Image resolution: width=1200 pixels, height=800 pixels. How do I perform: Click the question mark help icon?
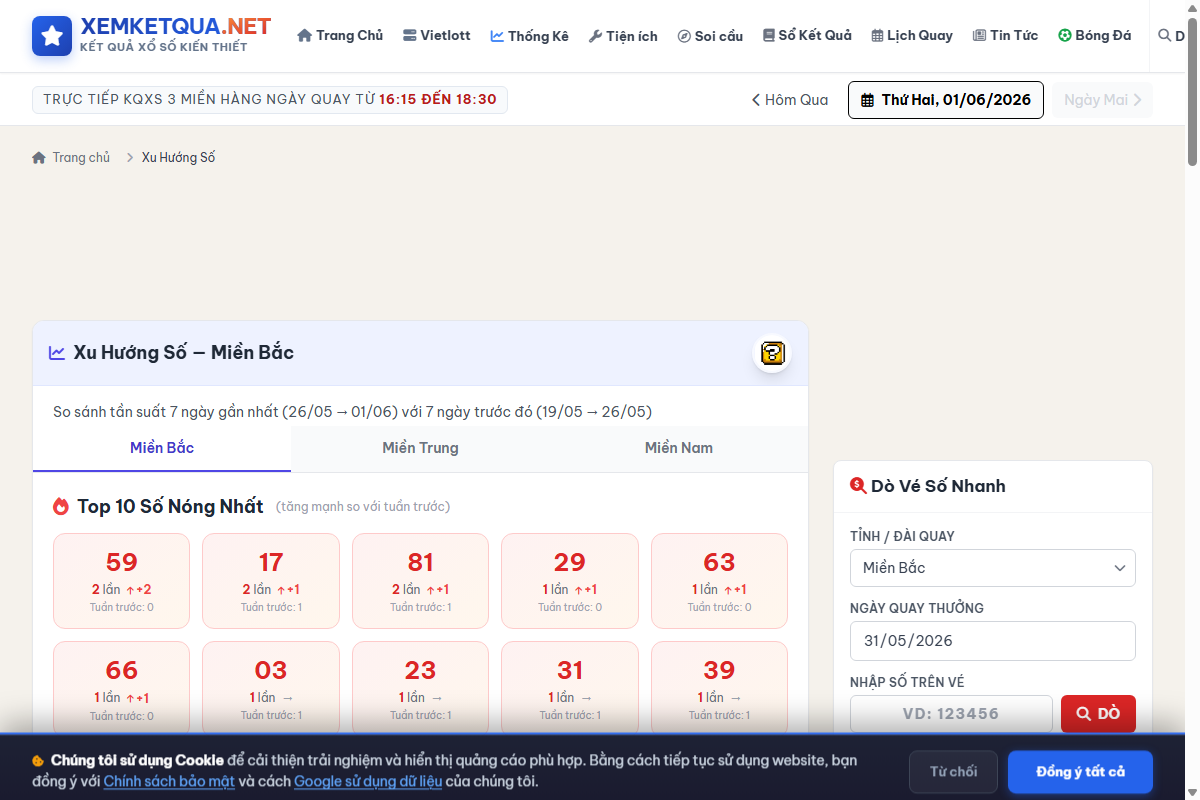click(772, 353)
